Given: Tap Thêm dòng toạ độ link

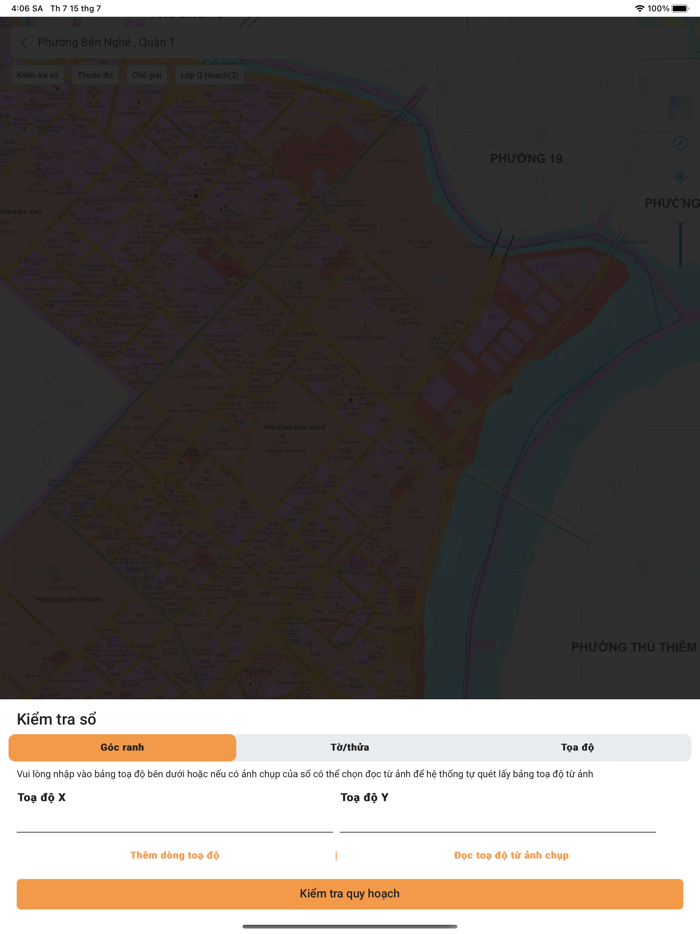Looking at the screenshot, I should click(175, 855).
